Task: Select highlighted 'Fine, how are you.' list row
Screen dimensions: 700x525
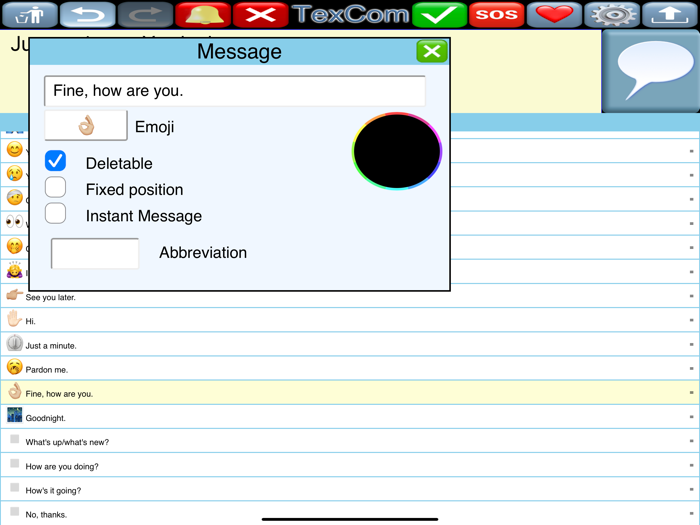Action: [x=350, y=393]
